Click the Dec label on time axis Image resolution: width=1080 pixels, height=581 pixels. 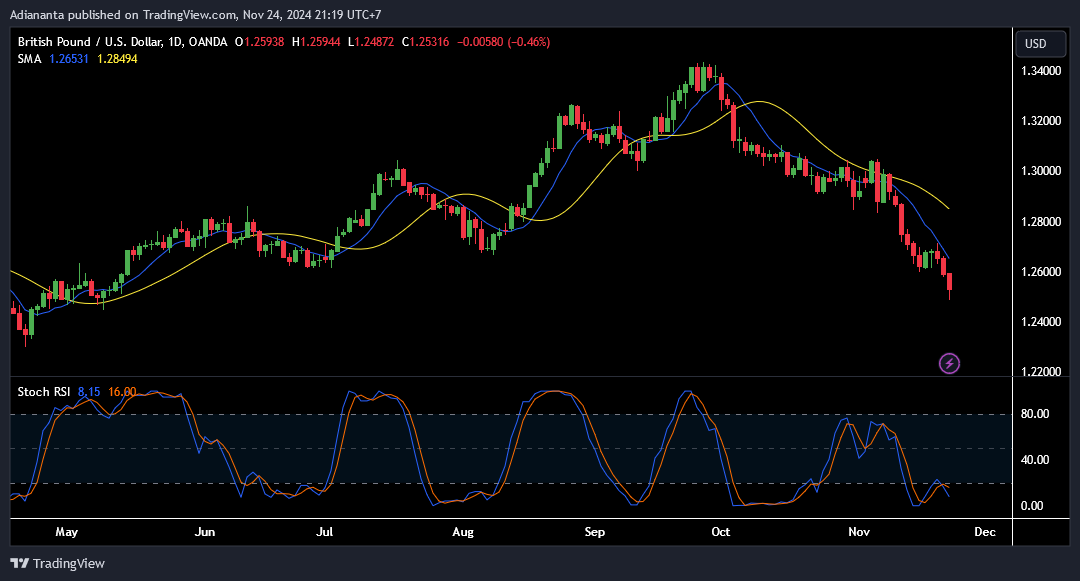pyautogui.click(x=985, y=532)
